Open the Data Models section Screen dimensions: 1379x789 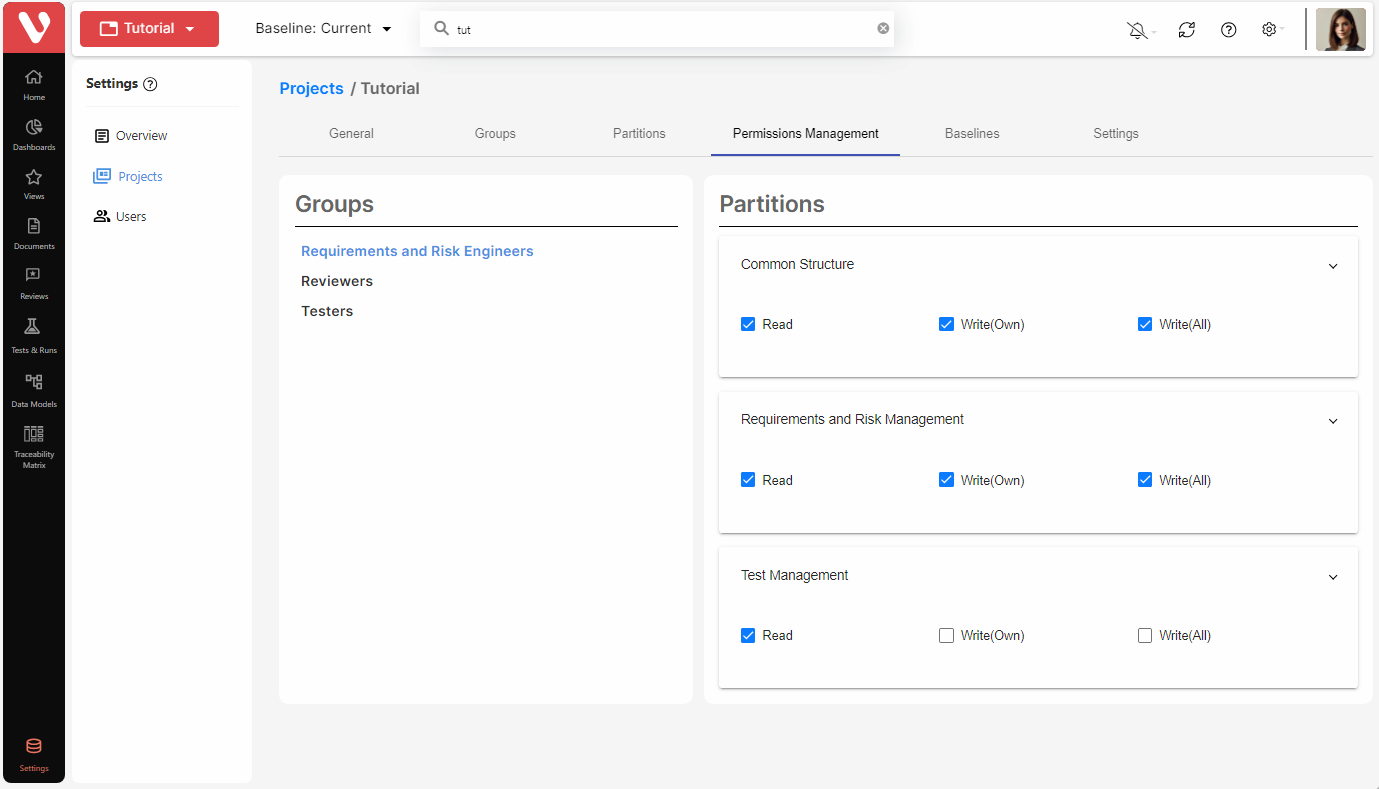pyautogui.click(x=33, y=388)
